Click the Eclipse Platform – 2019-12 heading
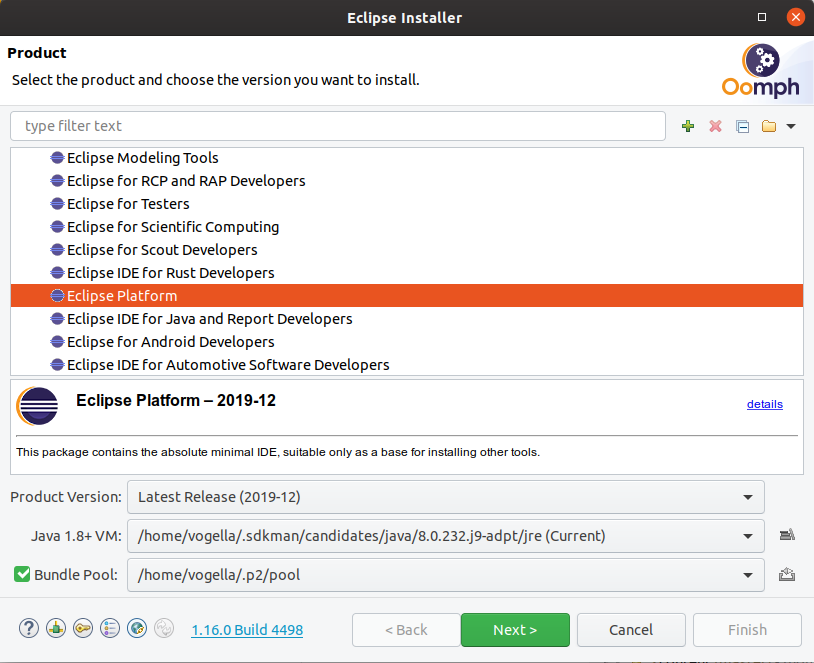The height and width of the screenshot is (663, 814). (x=176, y=400)
